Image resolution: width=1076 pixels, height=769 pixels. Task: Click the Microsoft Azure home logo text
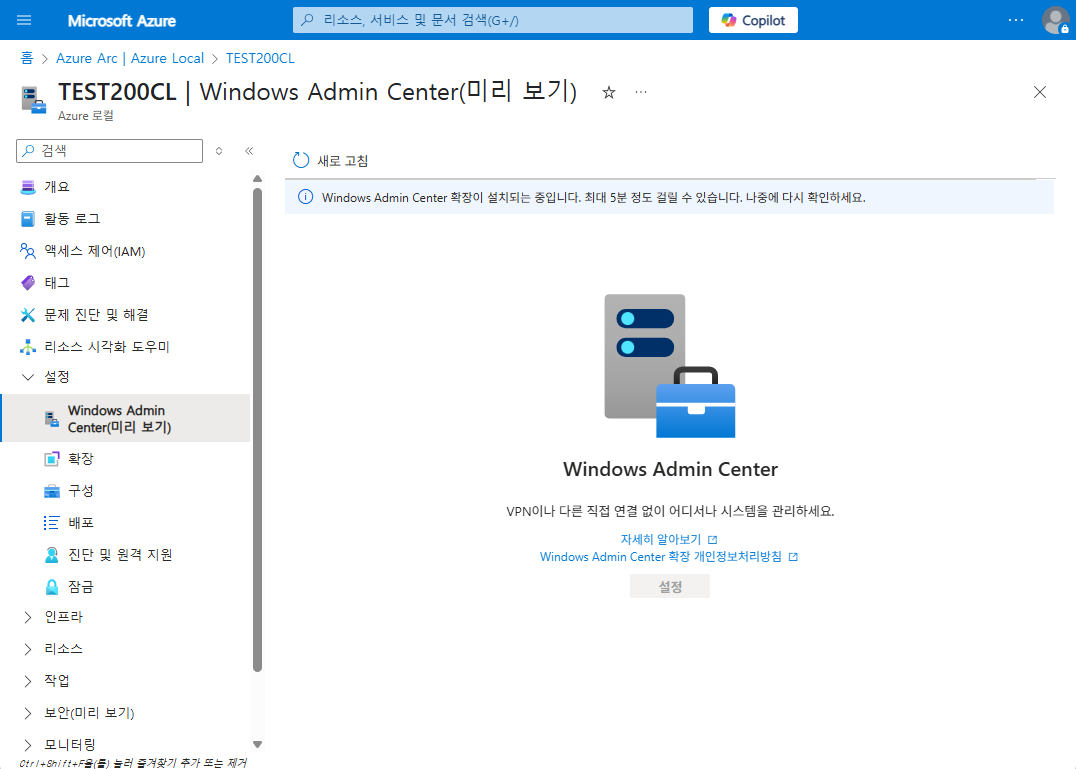tap(121, 21)
